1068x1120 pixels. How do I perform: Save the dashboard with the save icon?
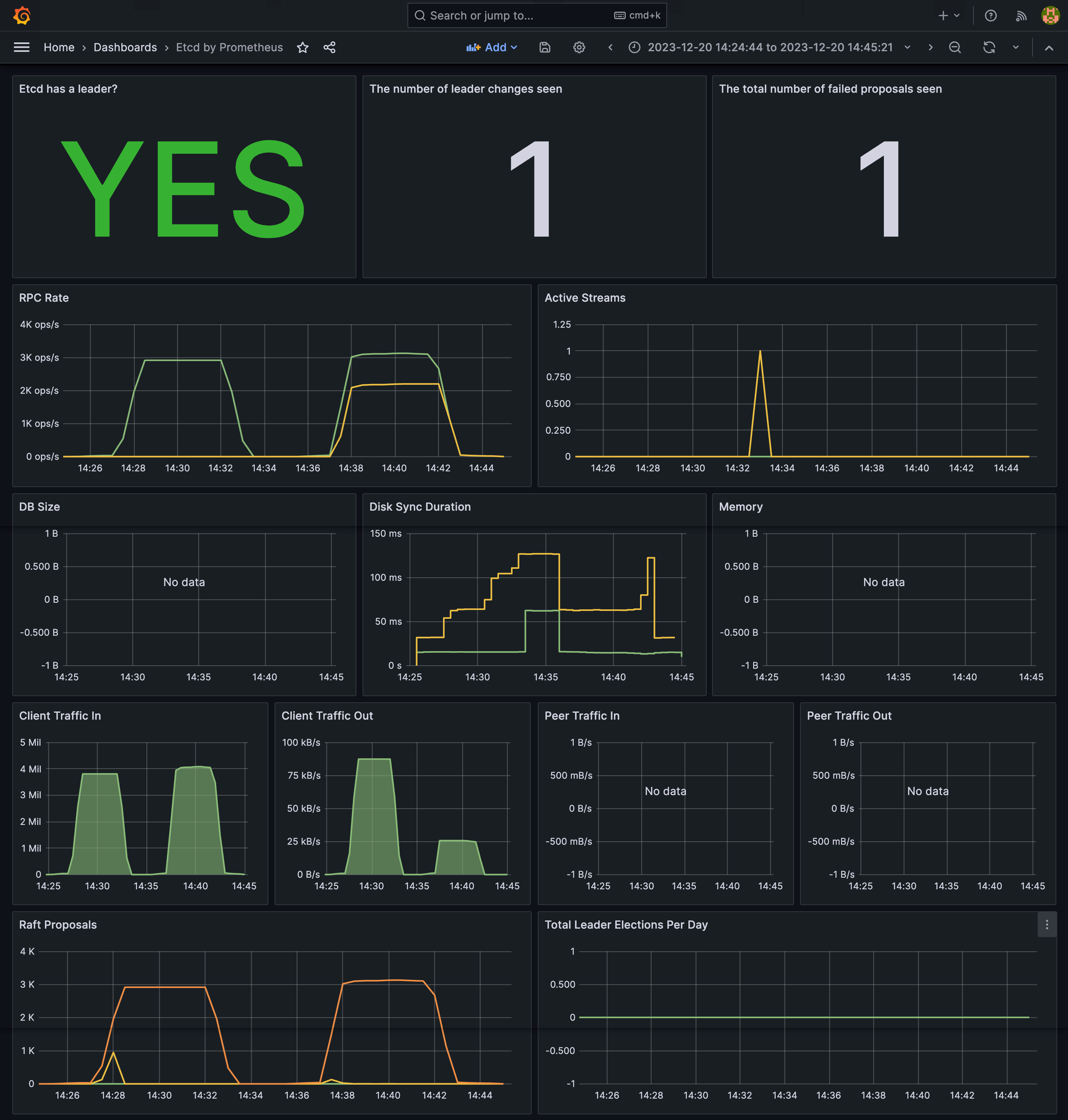coord(545,47)
